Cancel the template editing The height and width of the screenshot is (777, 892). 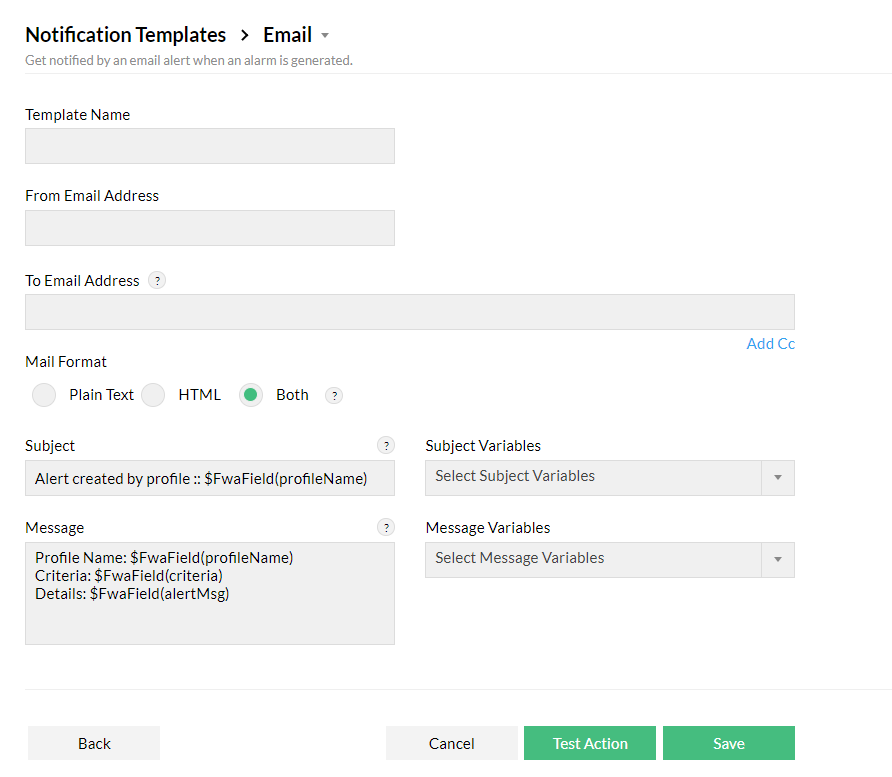click(x=451, y=743)
